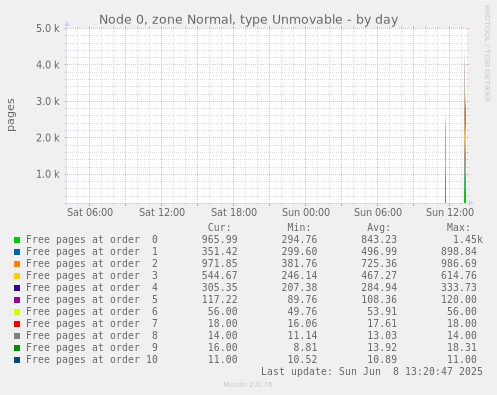Click the 'Sat 06:00' time label

pos(90,212)
